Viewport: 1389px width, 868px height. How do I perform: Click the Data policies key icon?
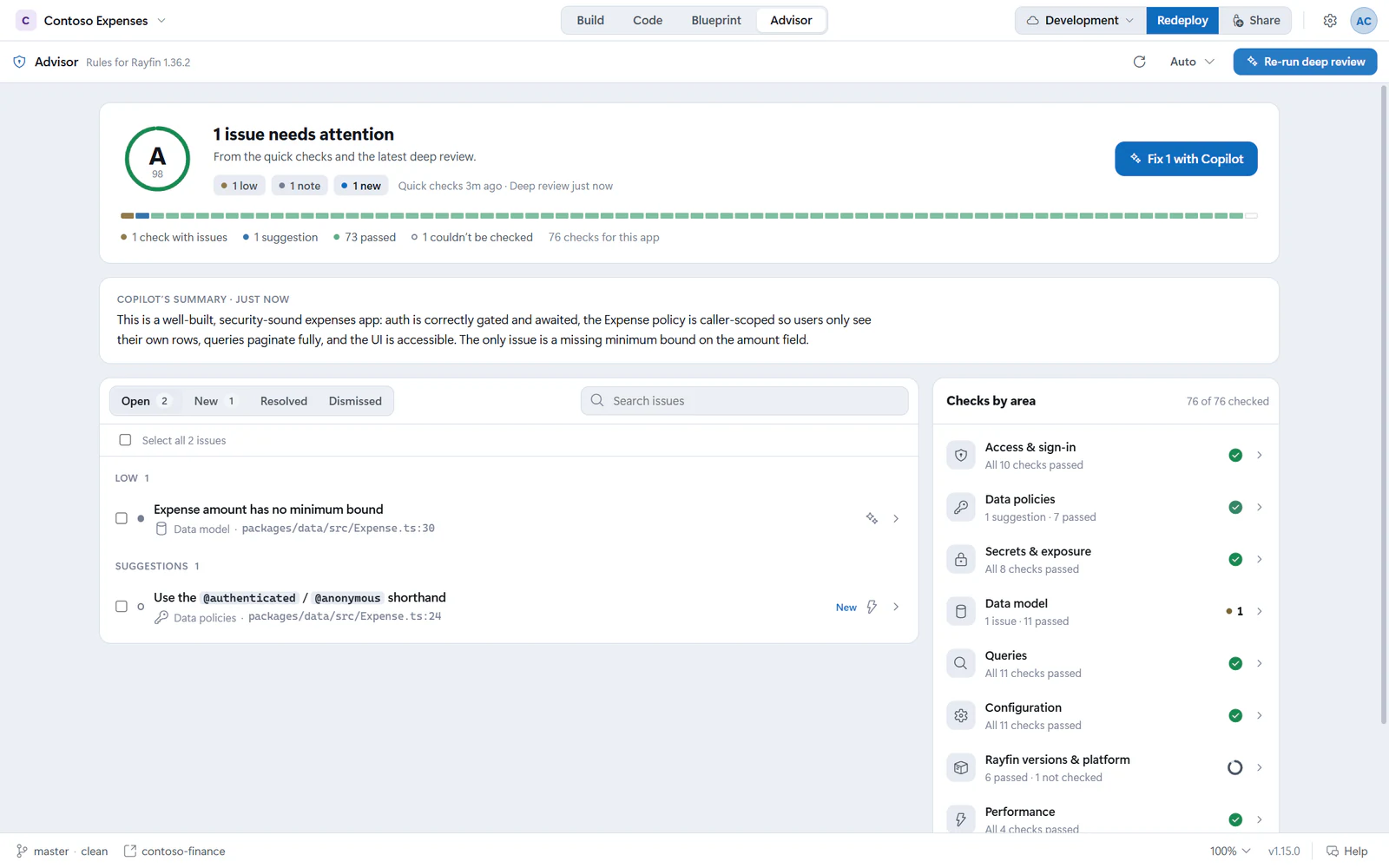(x=961, y=507)
